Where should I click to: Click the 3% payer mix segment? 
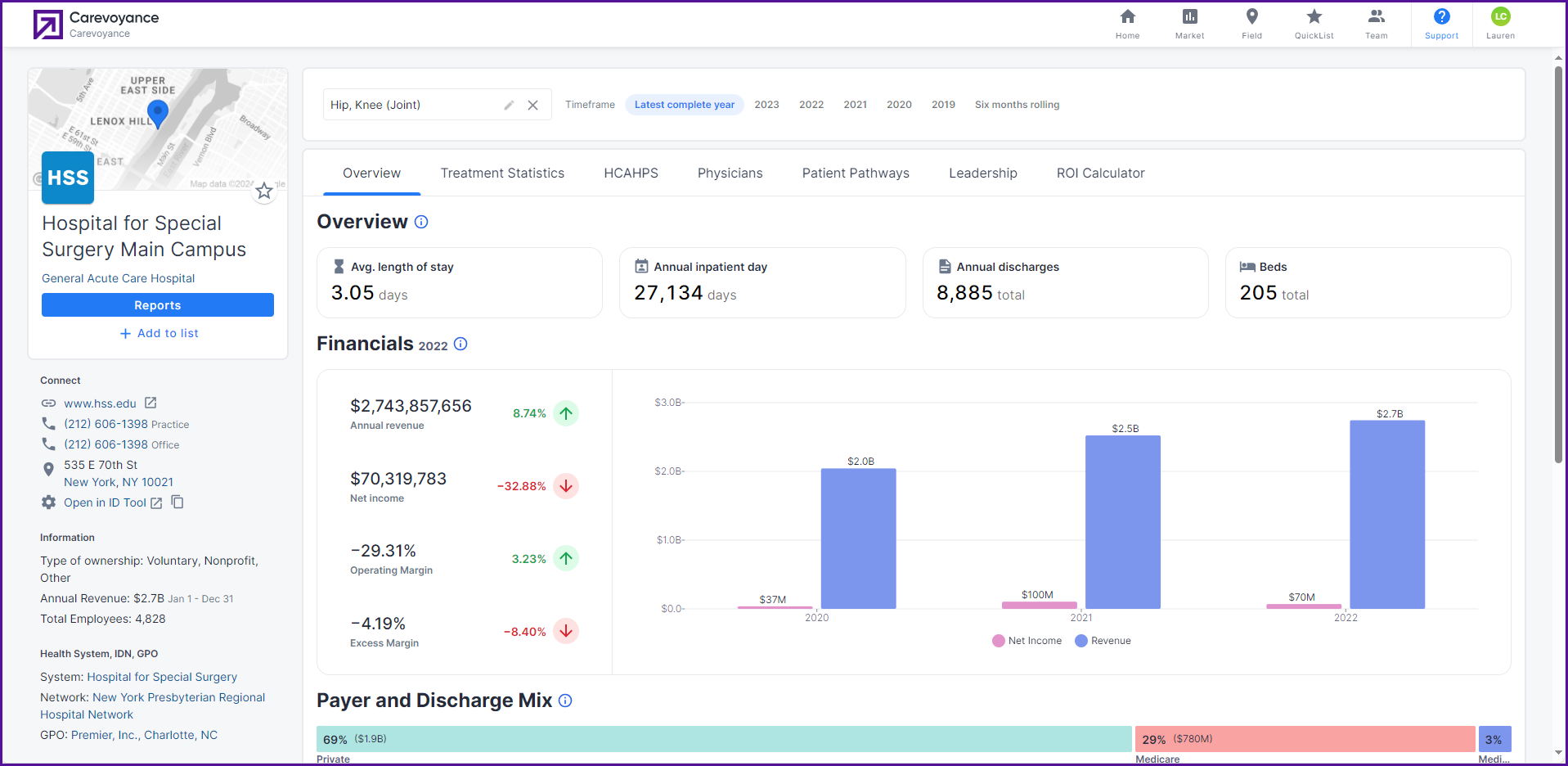click(x=1494, y=739)
